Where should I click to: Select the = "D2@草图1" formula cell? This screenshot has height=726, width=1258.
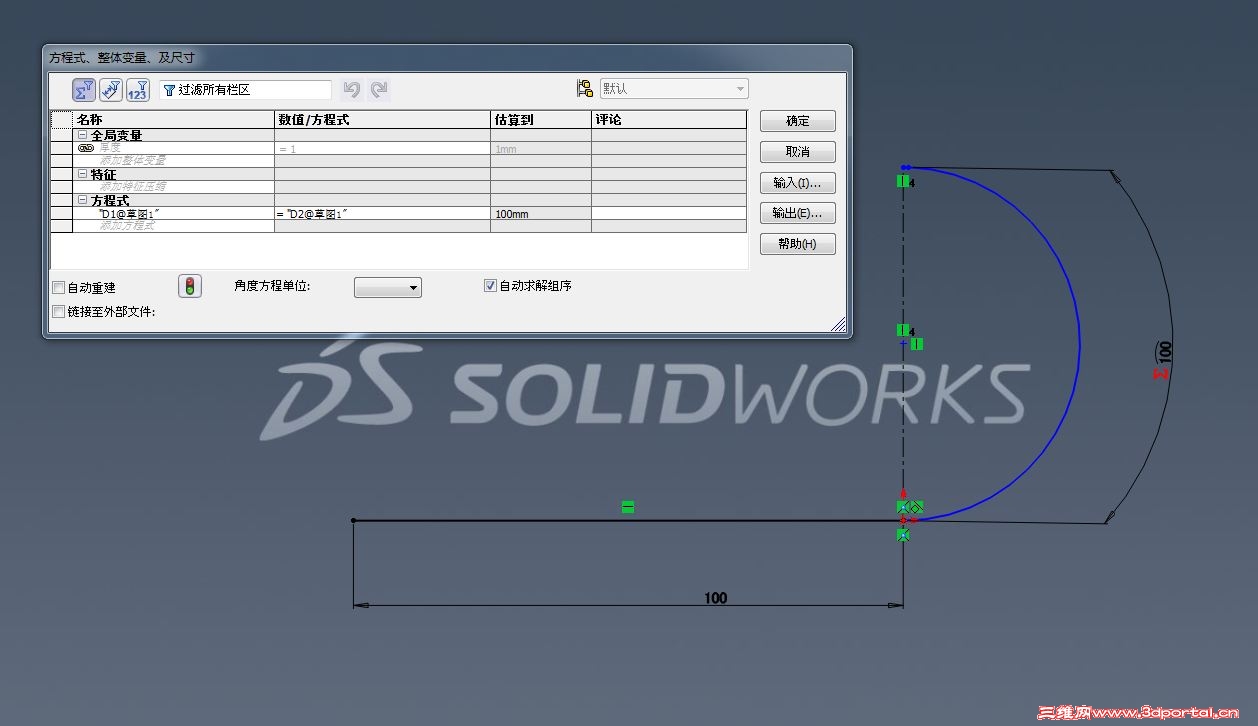coord(382,214)
